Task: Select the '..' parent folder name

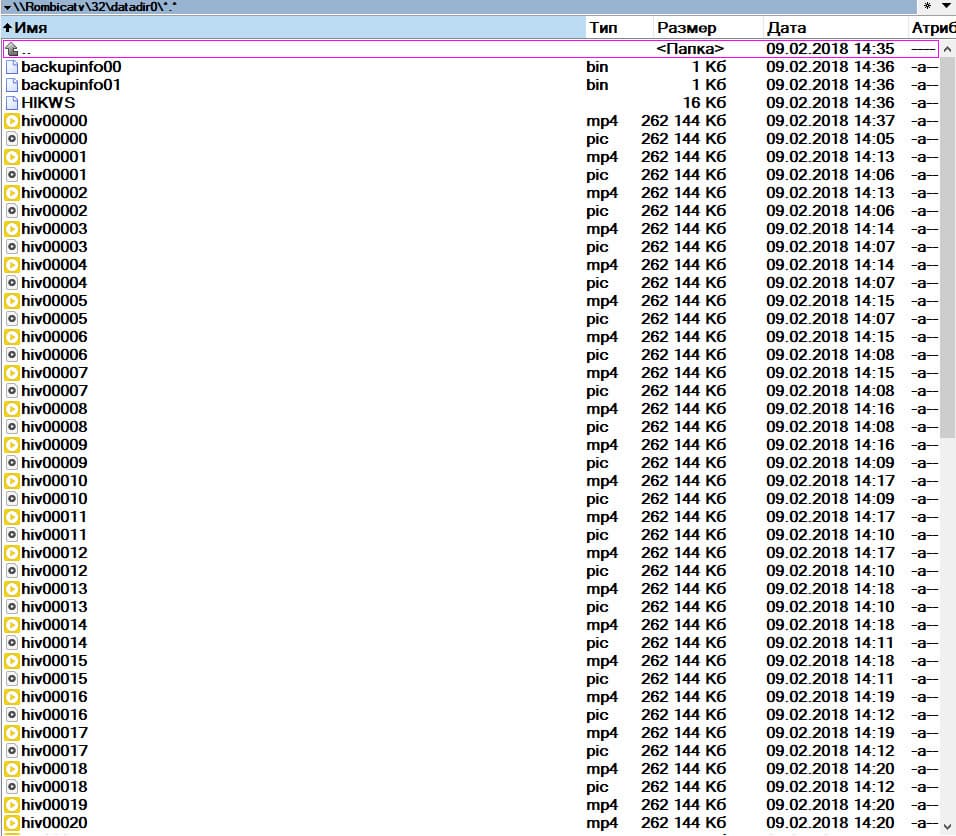Action: pos(26,50)
